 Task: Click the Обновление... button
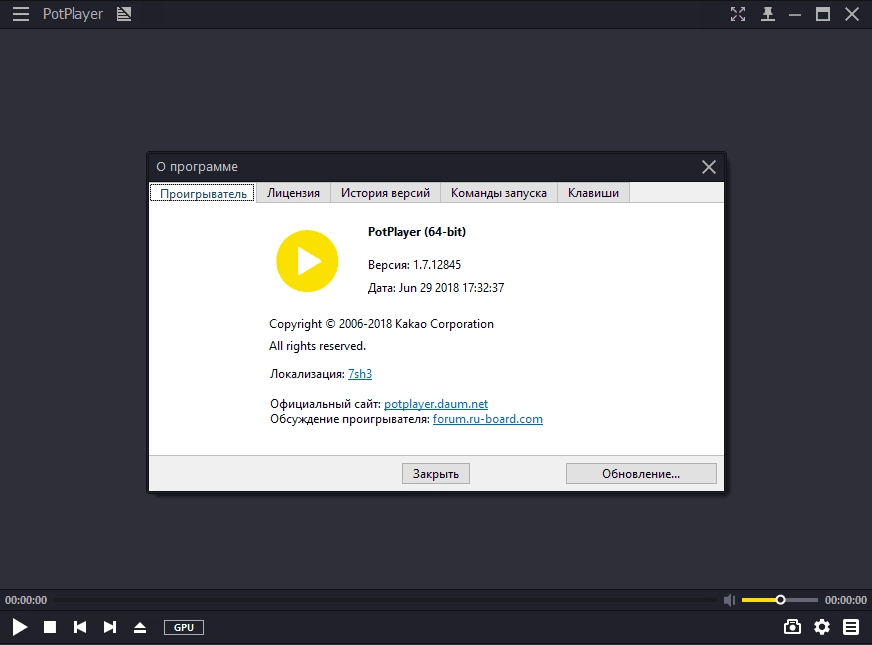pos(641,474)
